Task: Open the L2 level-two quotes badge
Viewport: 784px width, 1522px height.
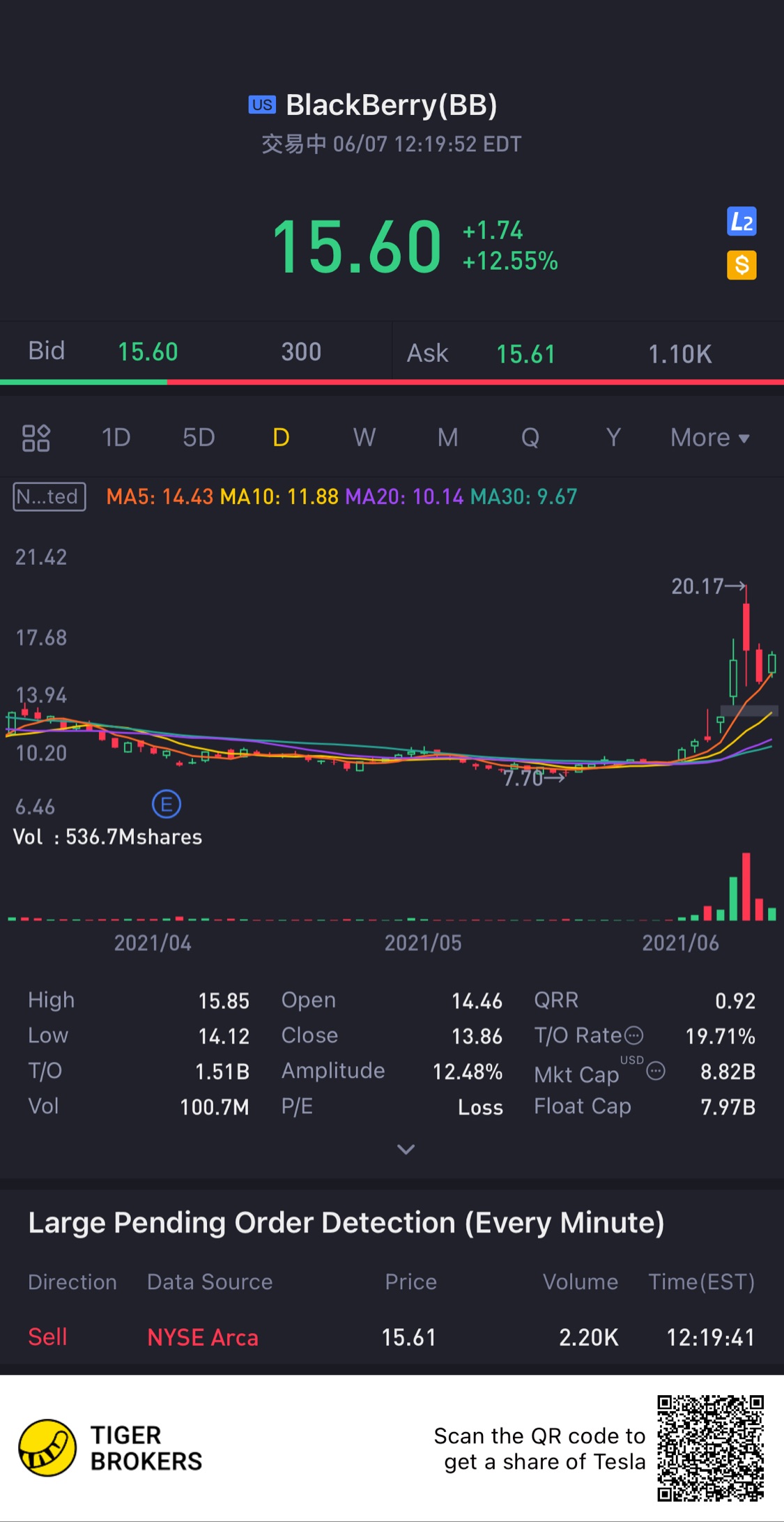Action: [741, 222]
